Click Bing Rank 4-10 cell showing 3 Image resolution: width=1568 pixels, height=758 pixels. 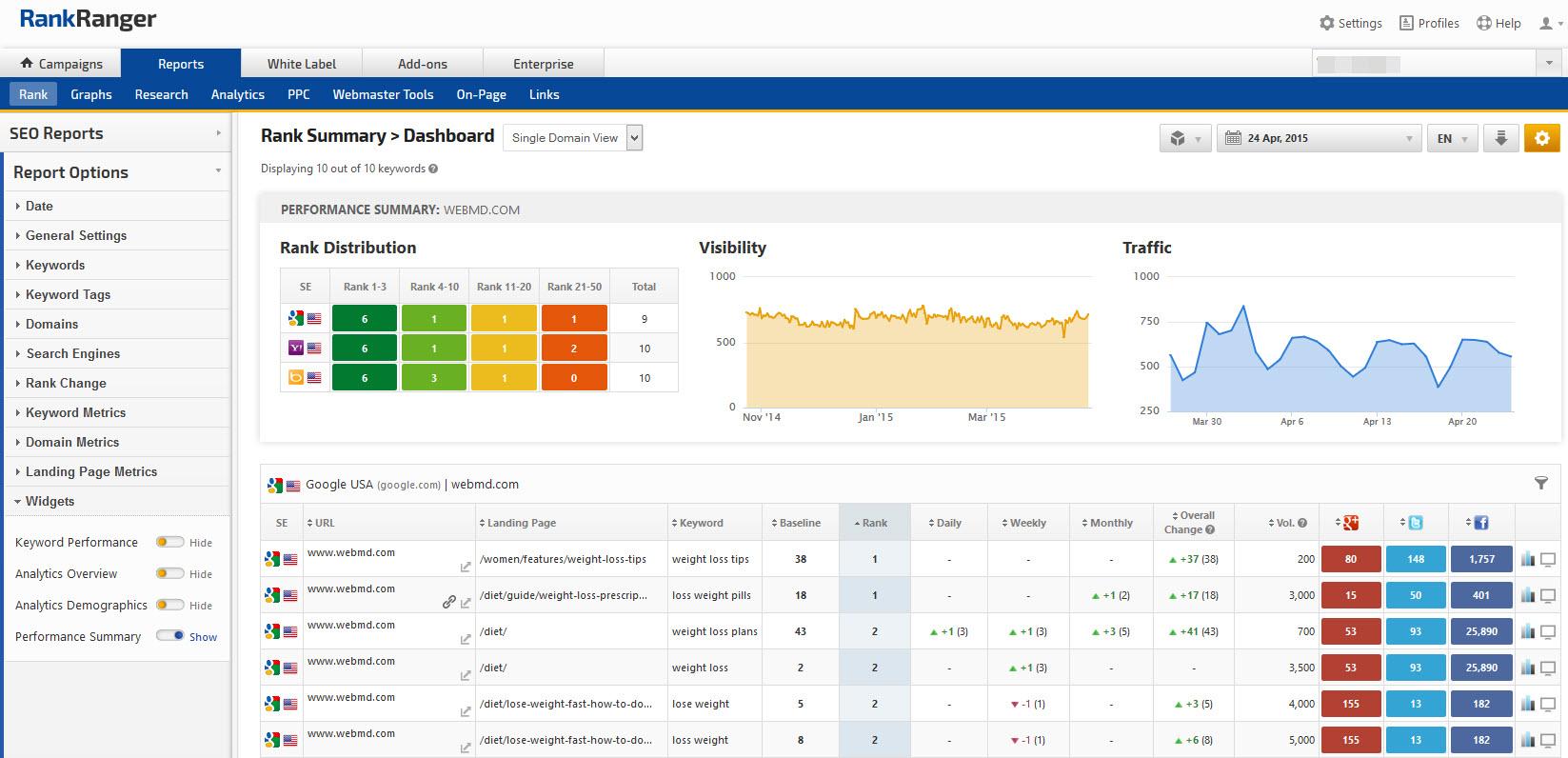coord(434,378)
